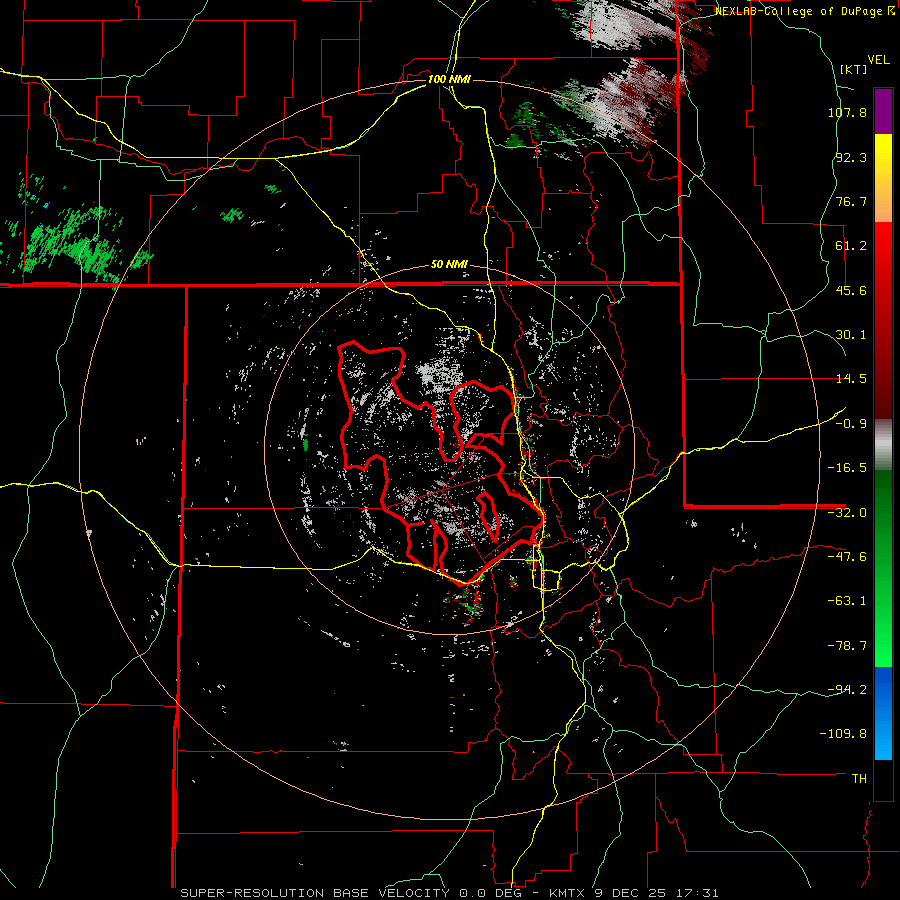Click the [KT] units label
The height and width of the screenshot is (900, 900).
[854, 69]
